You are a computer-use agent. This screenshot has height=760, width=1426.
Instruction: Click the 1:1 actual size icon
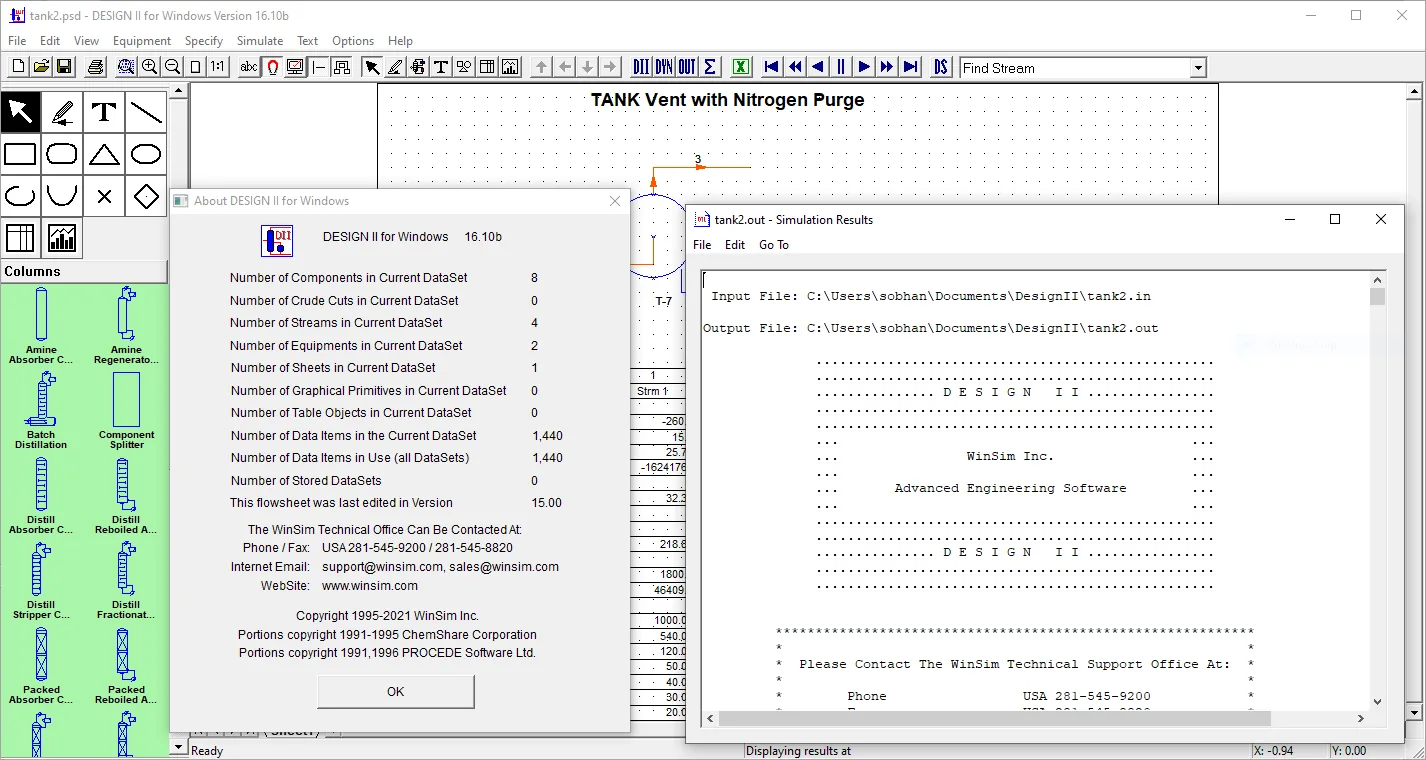(218, 67)
